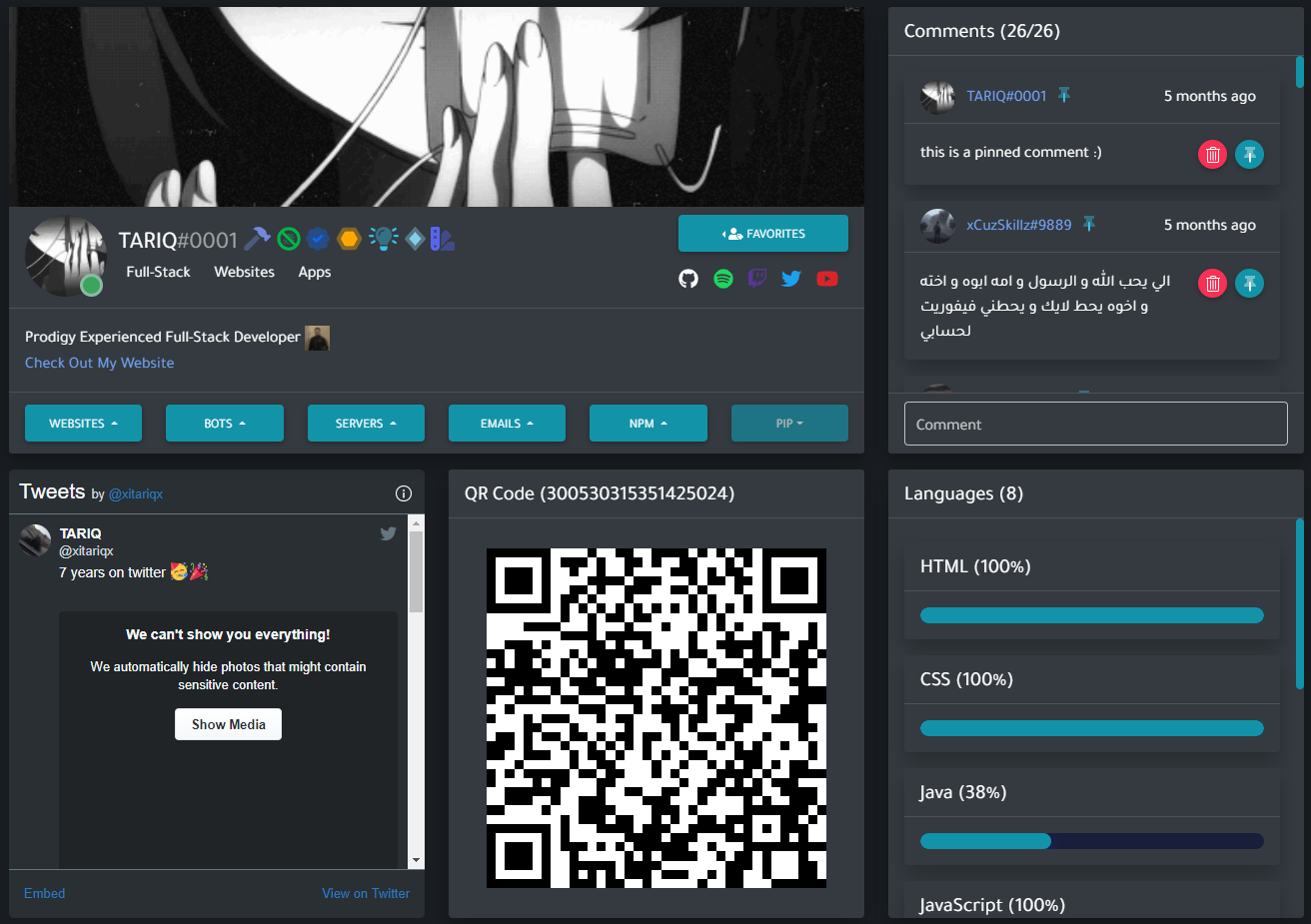
Task: Click the small photo beside the bio text
Action: tap(317, 338)
